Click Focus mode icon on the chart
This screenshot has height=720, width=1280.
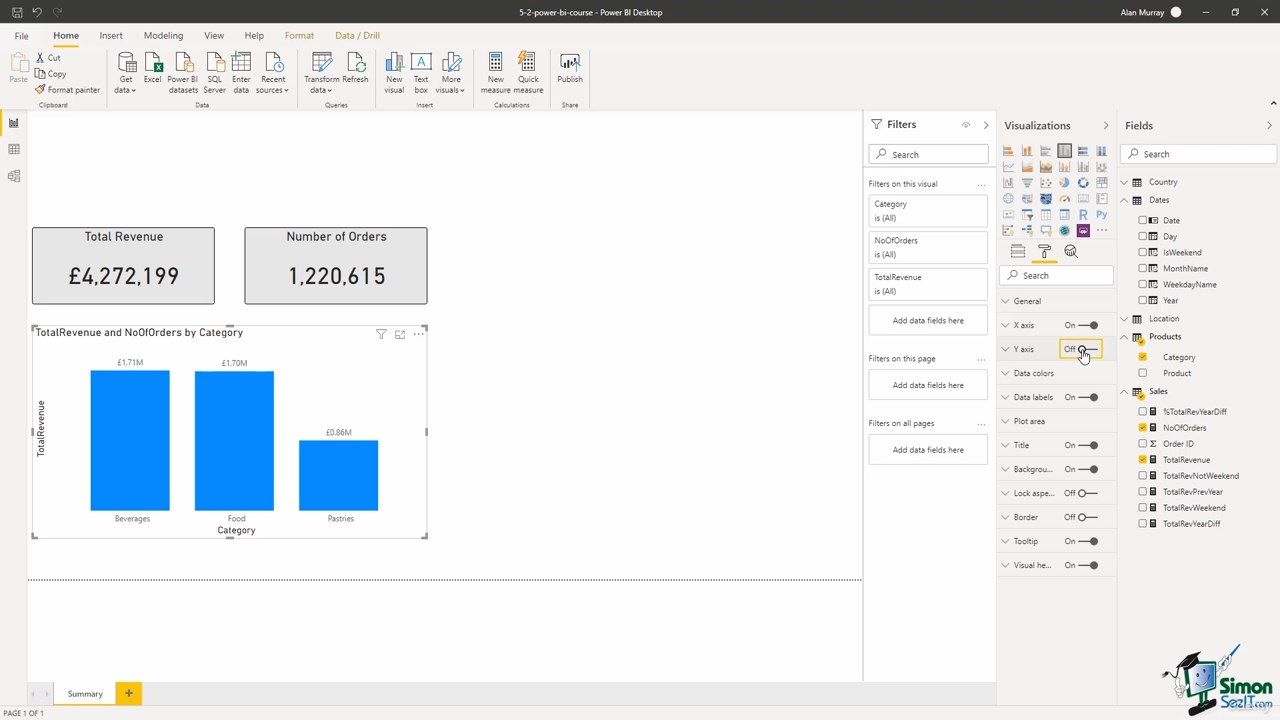tap(400, 334)
